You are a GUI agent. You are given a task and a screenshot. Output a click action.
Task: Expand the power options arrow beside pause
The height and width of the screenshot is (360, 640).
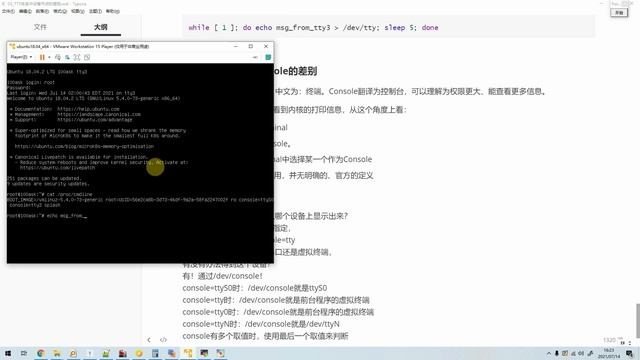49,57
